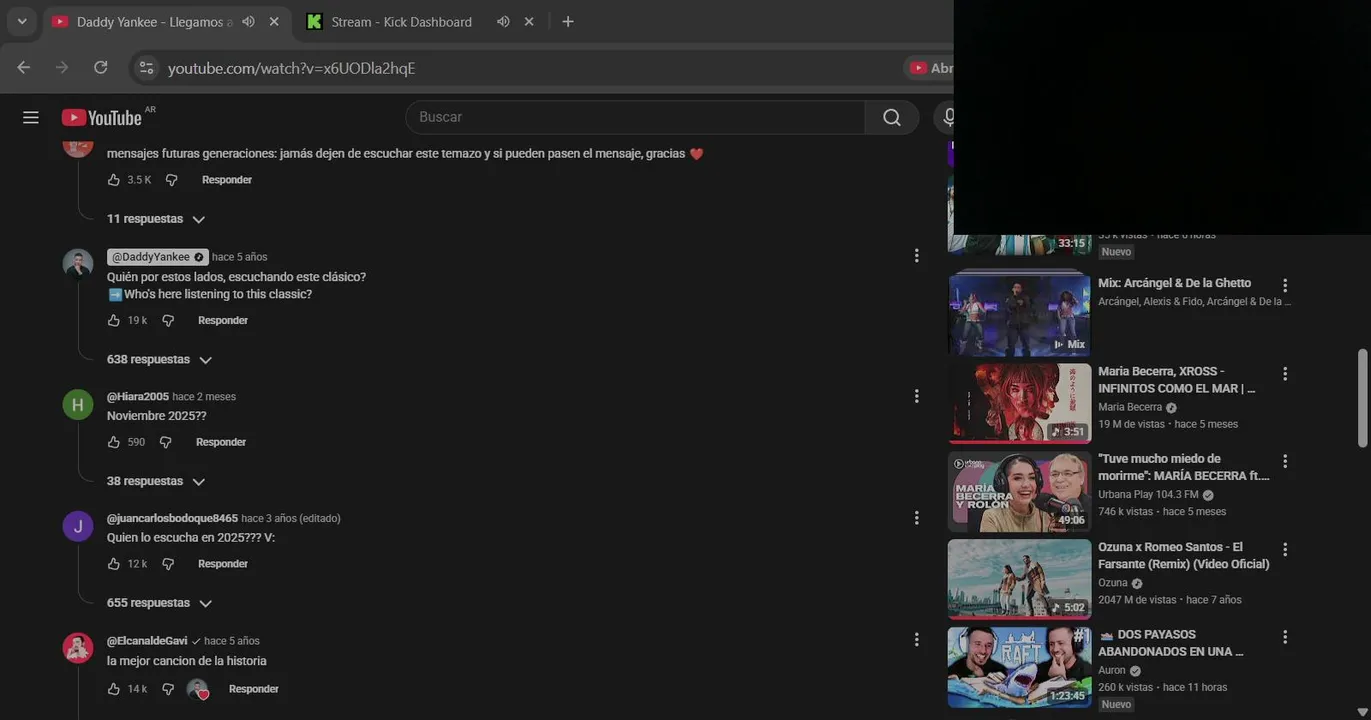The width and height of the screenshot is (1371, 720).
Task: Click the scrollbar down arrow
Action: pyautogui.click(x=1362, y=712)
